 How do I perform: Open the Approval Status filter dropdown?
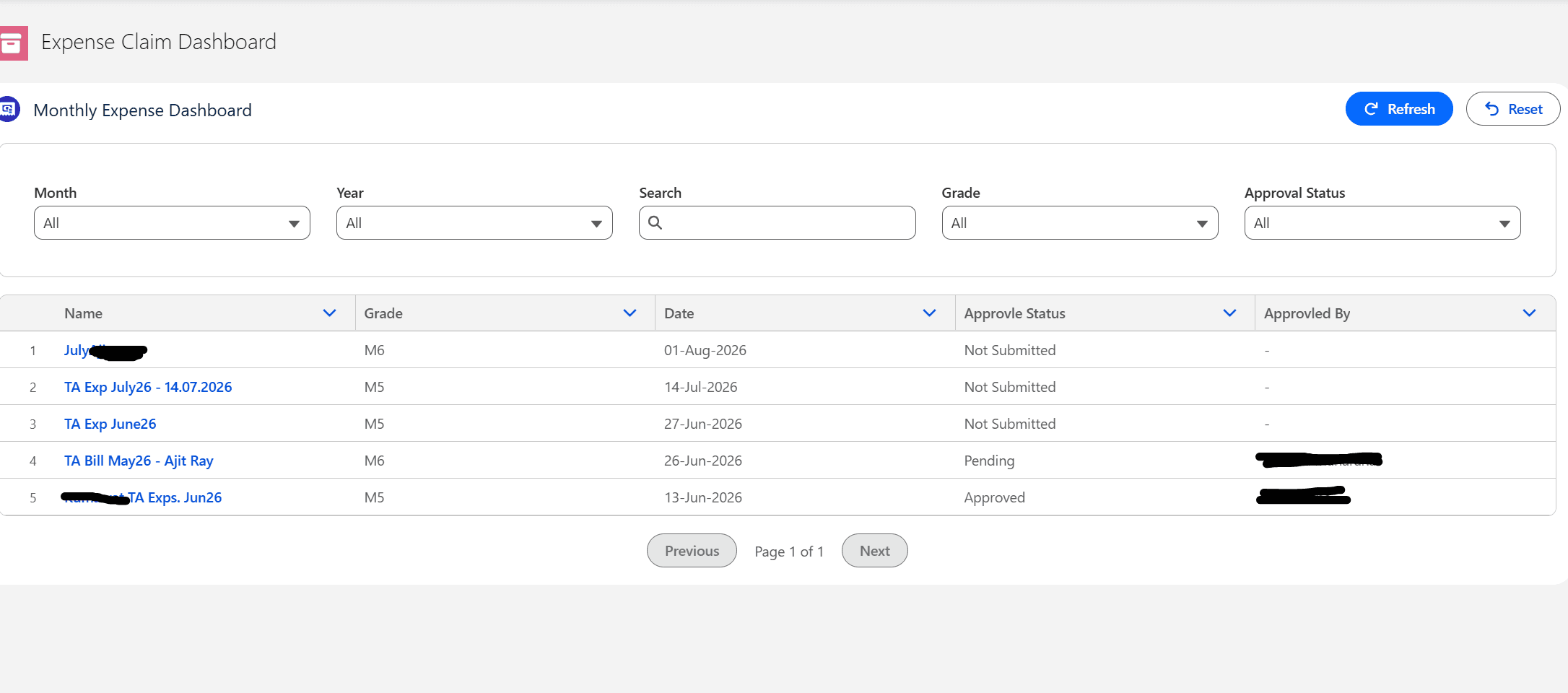(x=1382, y=223)
